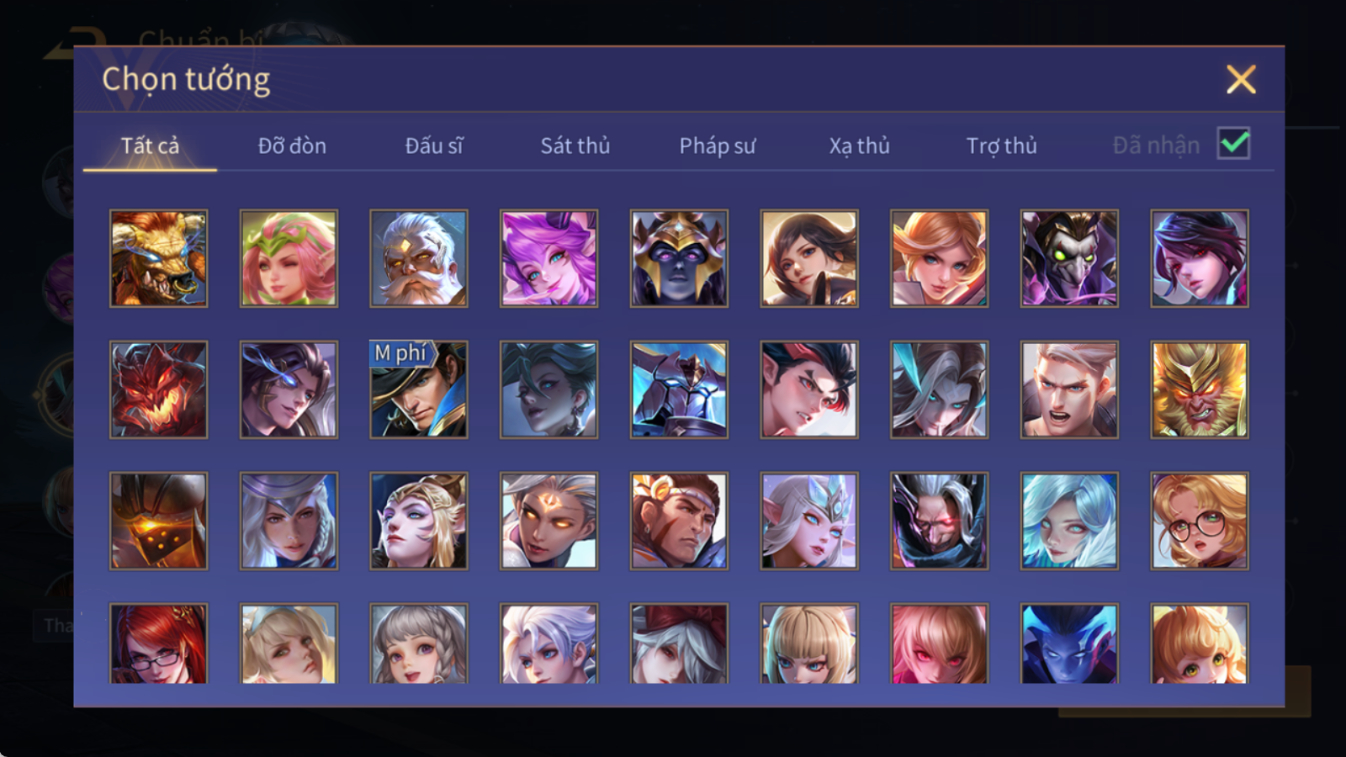Select the purple-haired elf girl
Viewport: 1346px width, 757px height.
(x=549, y=258)
